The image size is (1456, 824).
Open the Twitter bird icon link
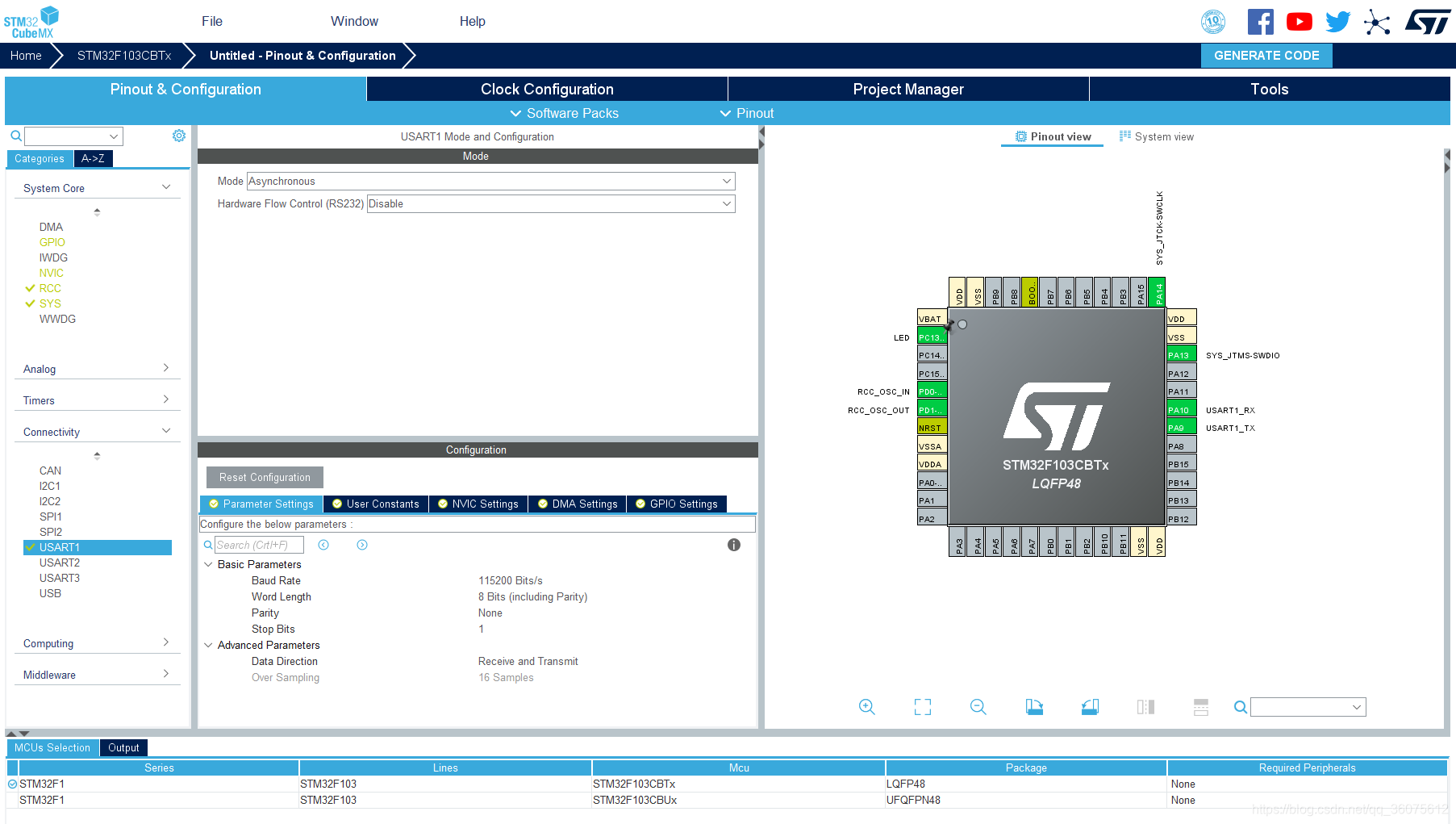[1337, 22]
